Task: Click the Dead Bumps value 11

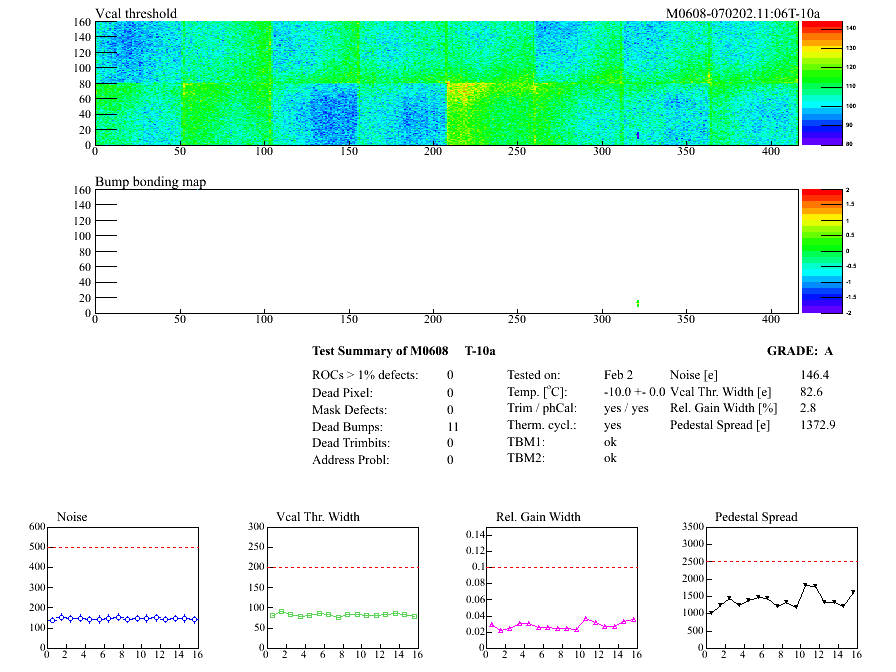Action: tap(452, 426)
